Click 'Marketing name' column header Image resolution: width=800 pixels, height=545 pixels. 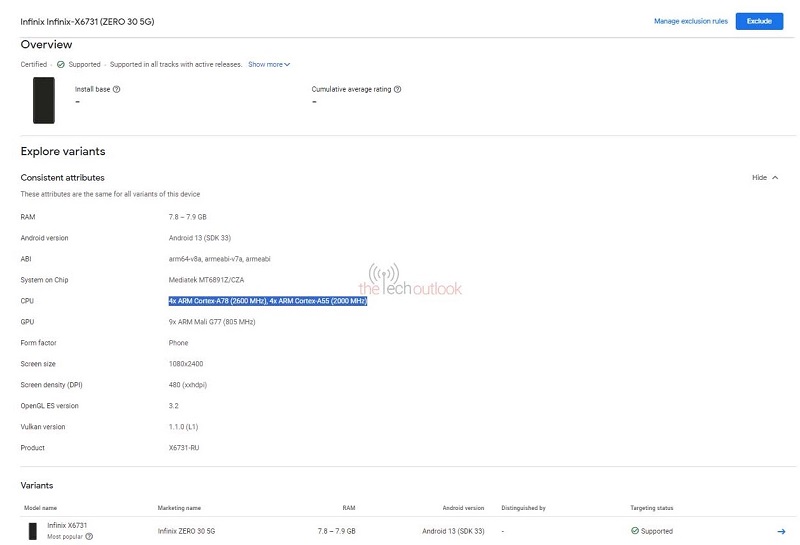click(179, 508)
